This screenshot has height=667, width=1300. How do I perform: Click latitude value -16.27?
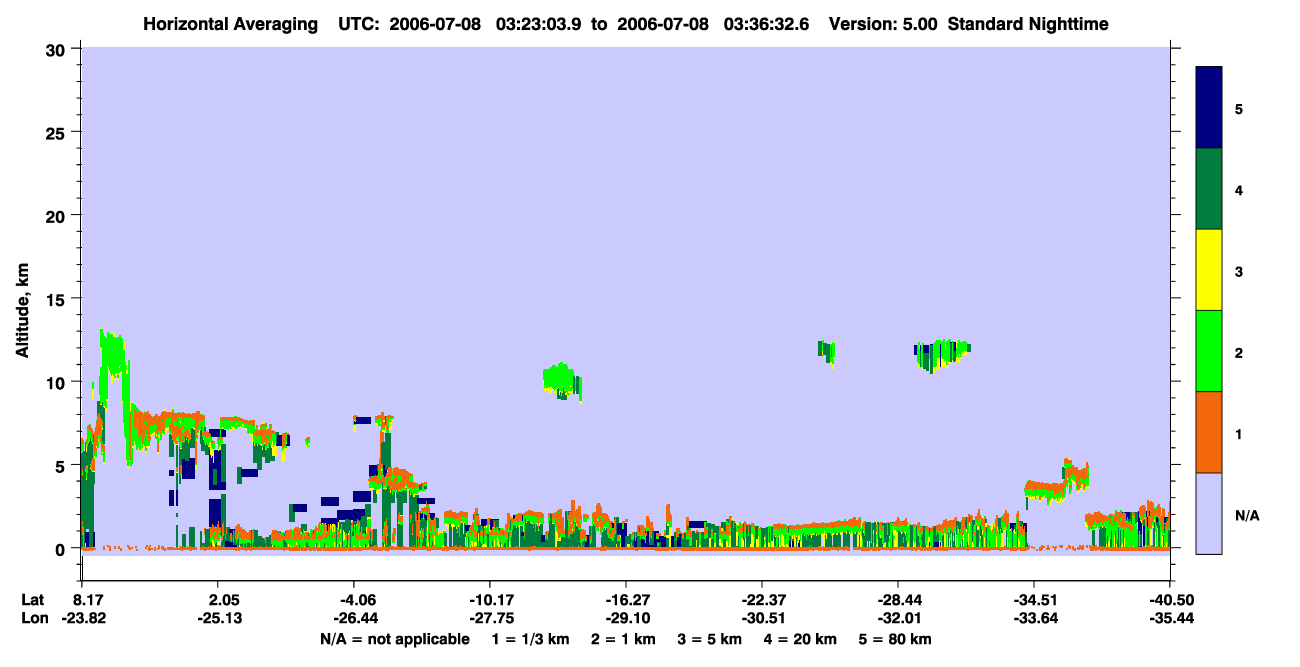pos(626,600)
